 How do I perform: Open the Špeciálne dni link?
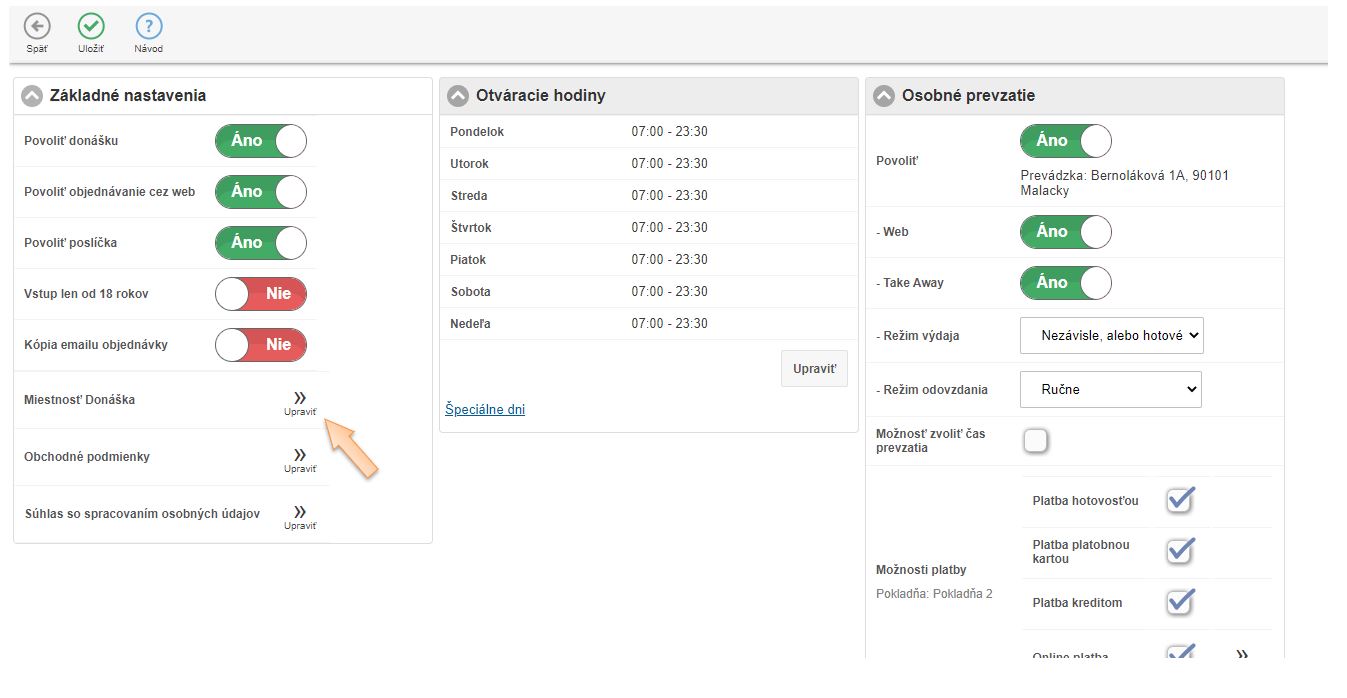coord(485,409)
